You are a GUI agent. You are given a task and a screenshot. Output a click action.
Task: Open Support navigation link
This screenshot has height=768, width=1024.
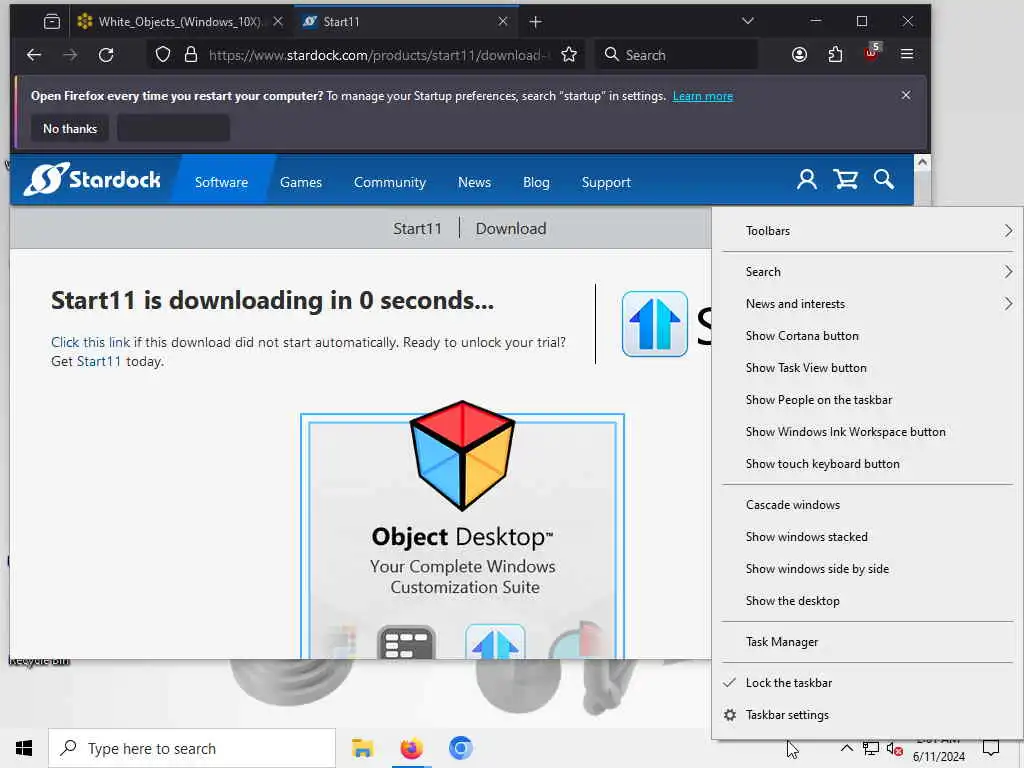pyautogui.click(x=606, y=183)
